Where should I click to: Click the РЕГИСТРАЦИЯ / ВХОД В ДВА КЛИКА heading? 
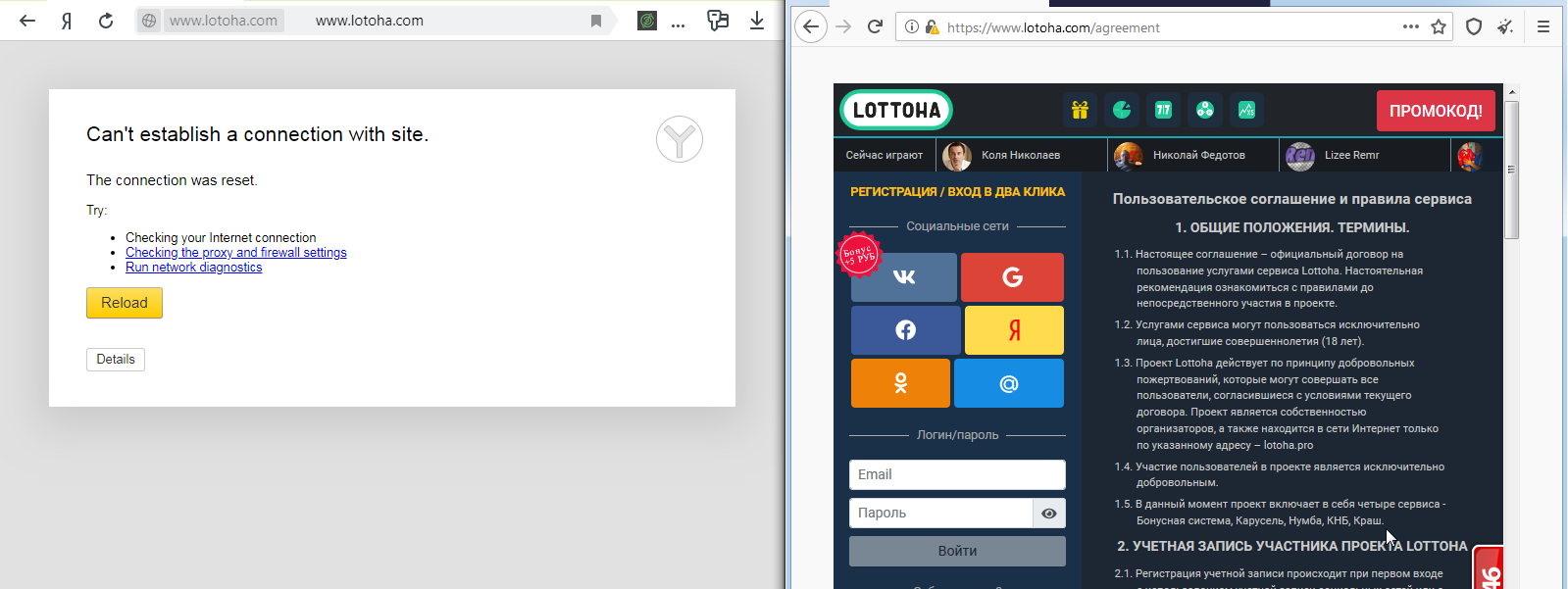[957, 192]
